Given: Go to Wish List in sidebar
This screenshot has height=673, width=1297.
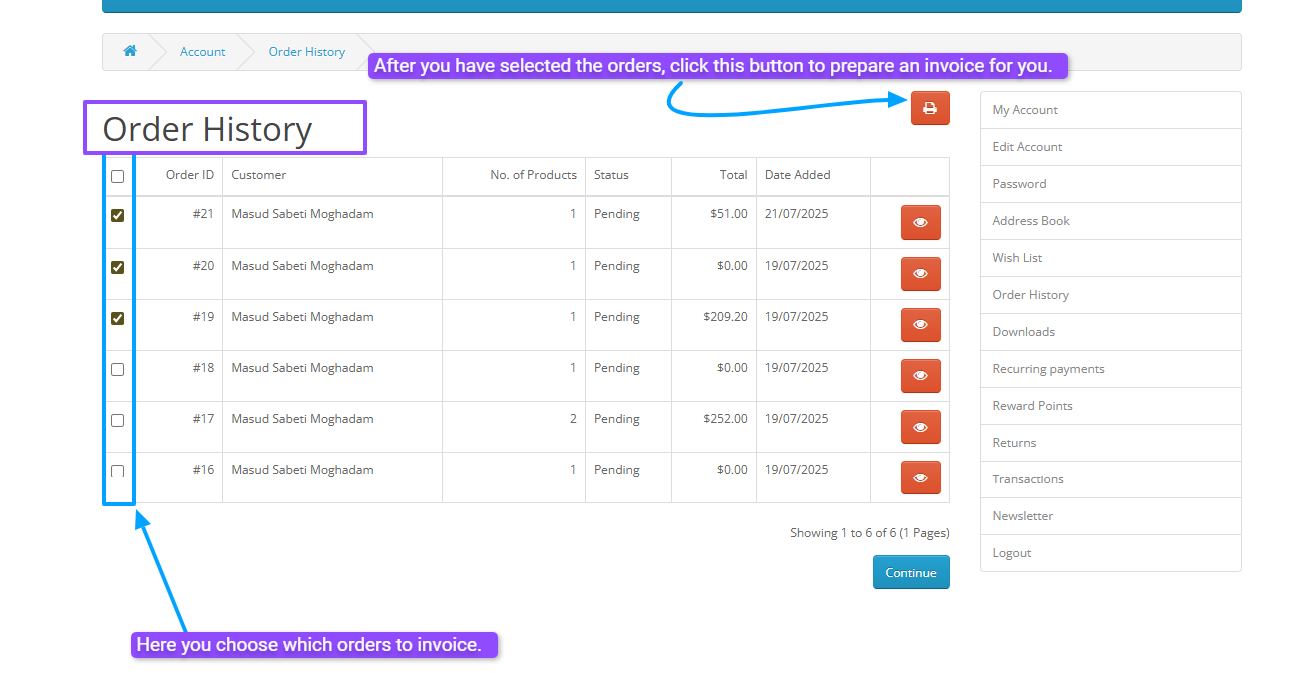Looking at the screenshot, I should (x=1017, y=258).
